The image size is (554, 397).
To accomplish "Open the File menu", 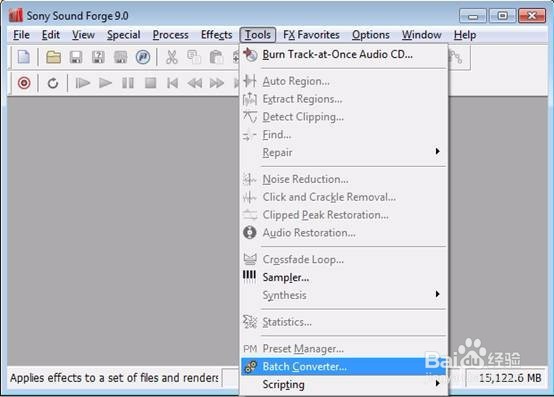I will [21, 35].
